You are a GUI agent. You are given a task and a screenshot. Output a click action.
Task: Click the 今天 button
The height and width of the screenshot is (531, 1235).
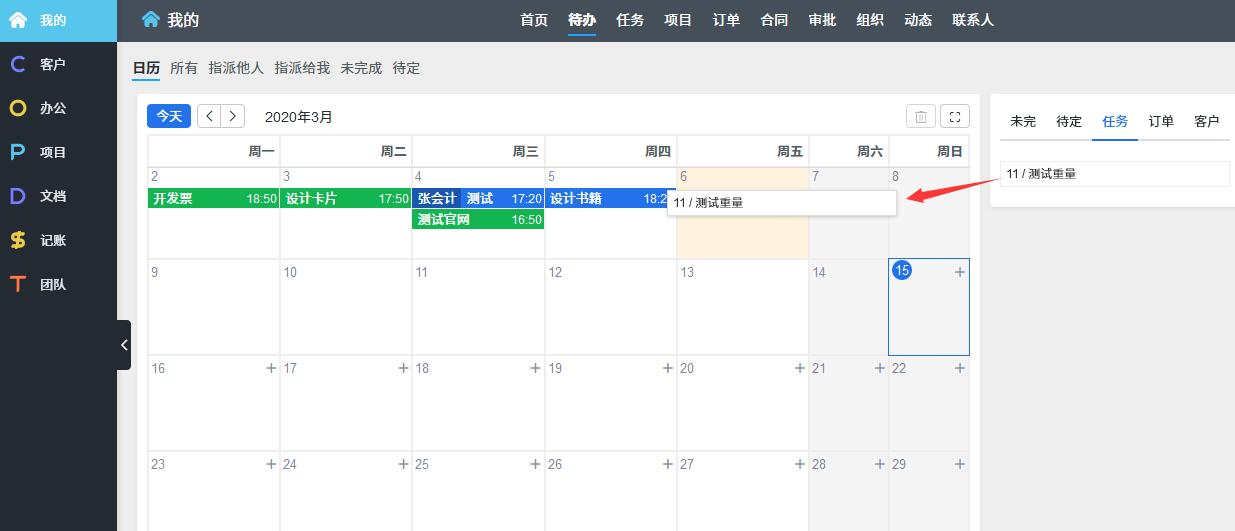(x=169, y=116)
